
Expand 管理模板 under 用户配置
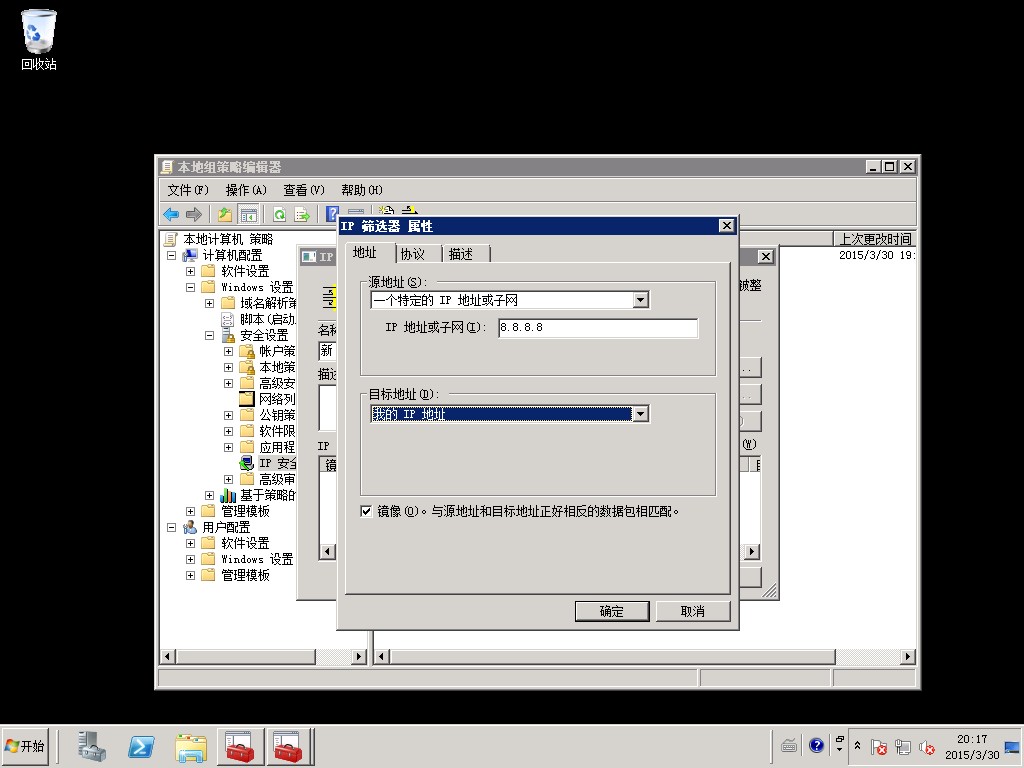click(x=191, y=575)
